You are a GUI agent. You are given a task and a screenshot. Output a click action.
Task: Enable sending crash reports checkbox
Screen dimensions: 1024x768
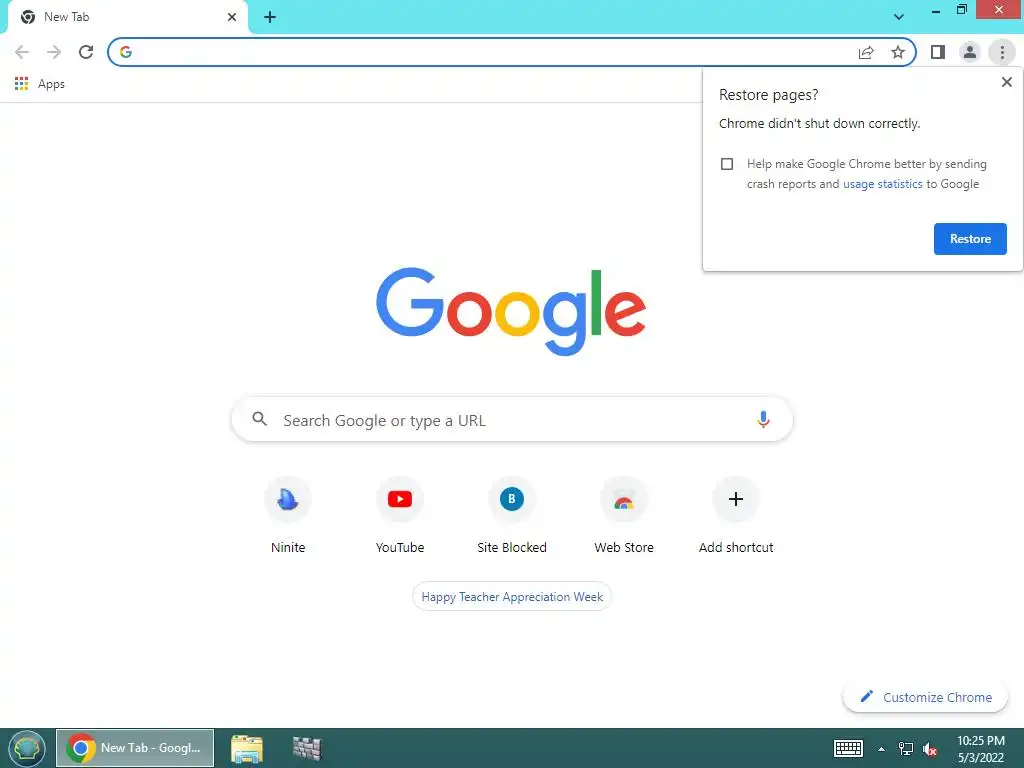point(727,164)
